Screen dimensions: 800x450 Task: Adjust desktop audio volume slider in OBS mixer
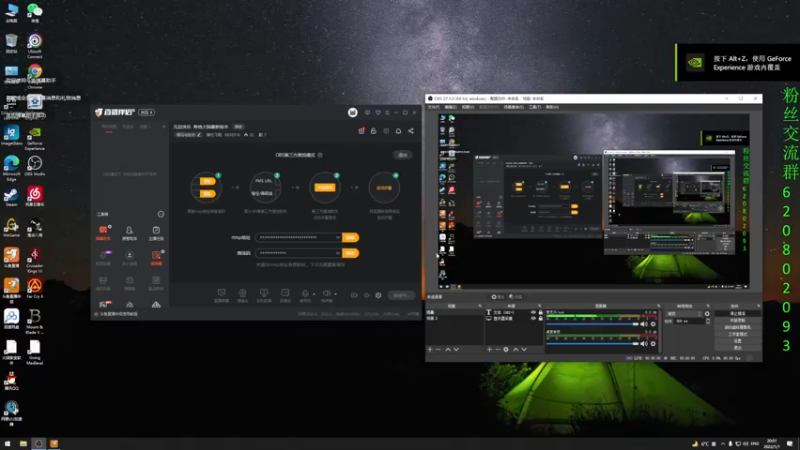pyautogui.click(x=592, y=343)
